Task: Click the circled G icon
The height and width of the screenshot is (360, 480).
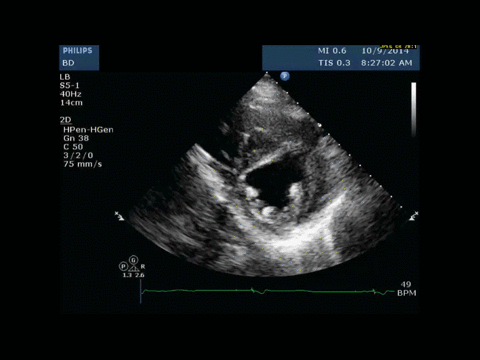Action: tap(133, 260)
